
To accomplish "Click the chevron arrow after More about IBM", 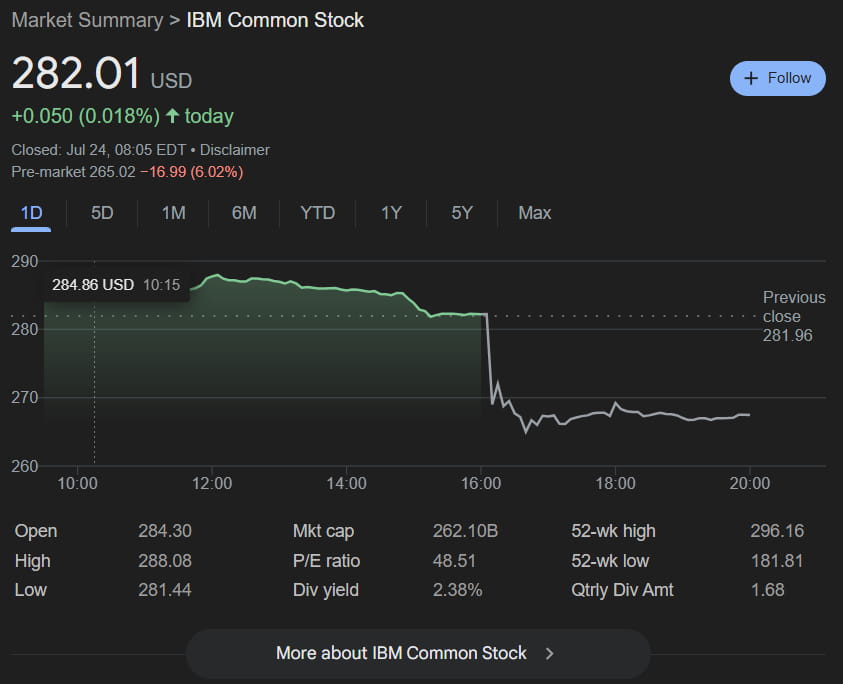I will pos(549,653).
